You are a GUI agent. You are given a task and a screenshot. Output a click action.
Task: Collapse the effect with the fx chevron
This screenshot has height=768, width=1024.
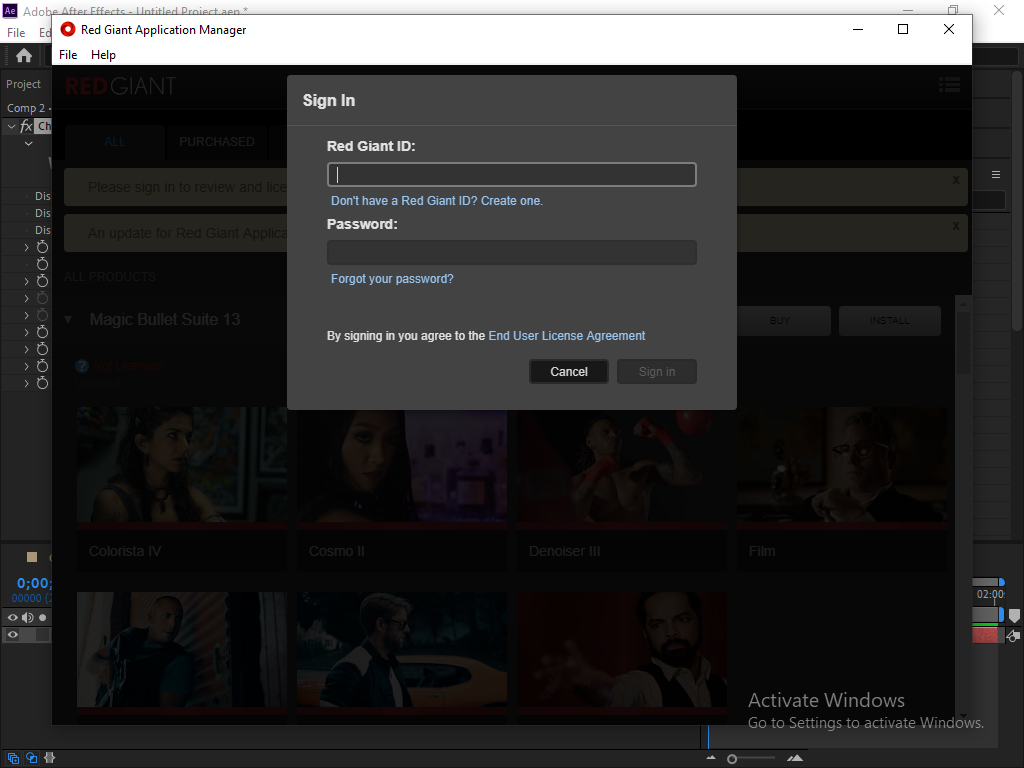point(11,126)
